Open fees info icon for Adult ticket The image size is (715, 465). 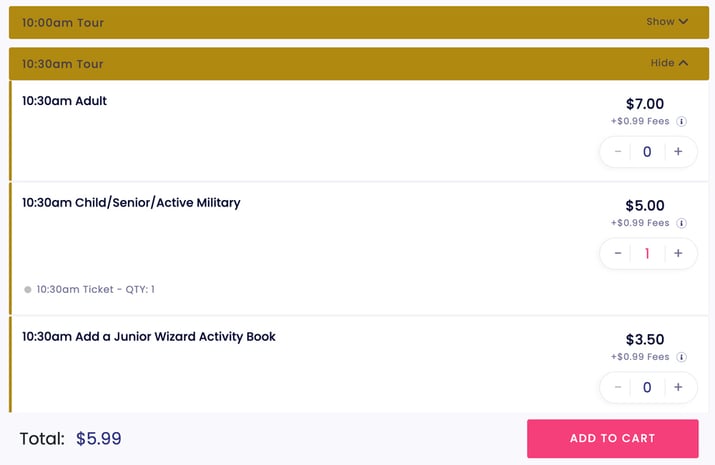tap(681, 121)
